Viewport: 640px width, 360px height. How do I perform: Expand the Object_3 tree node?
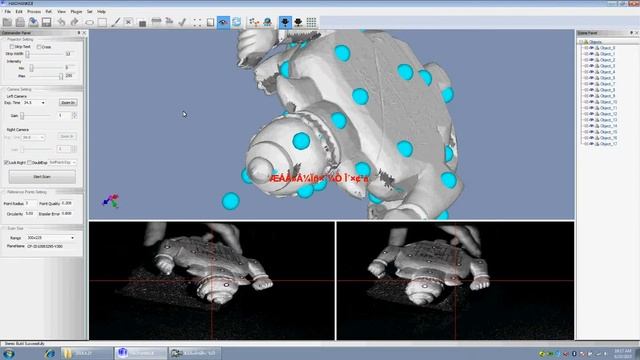[586, 66]
